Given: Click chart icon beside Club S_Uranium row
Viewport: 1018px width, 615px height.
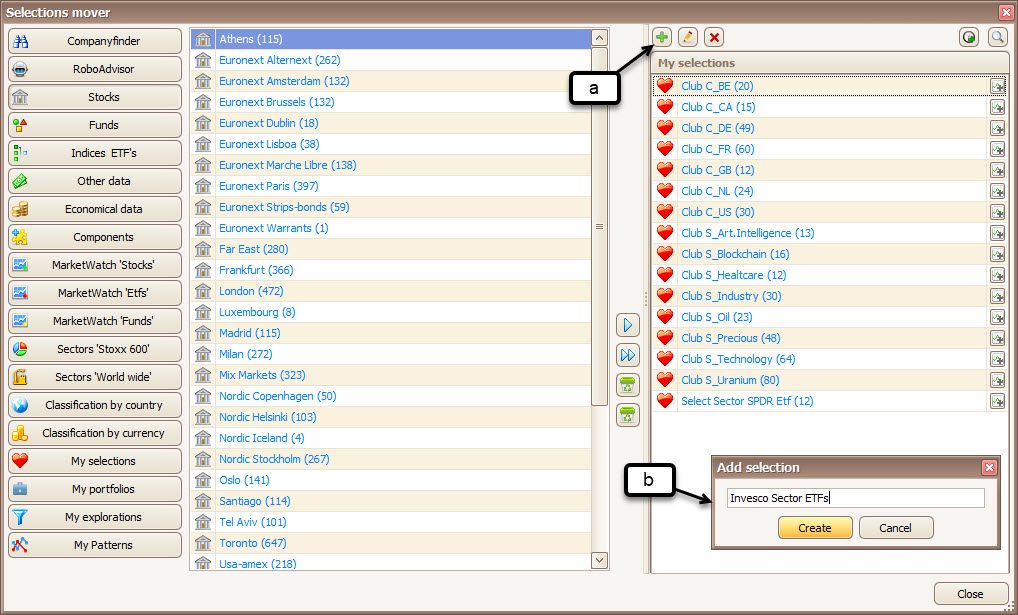Looking at the screenshot, I should tap(997, 380).
